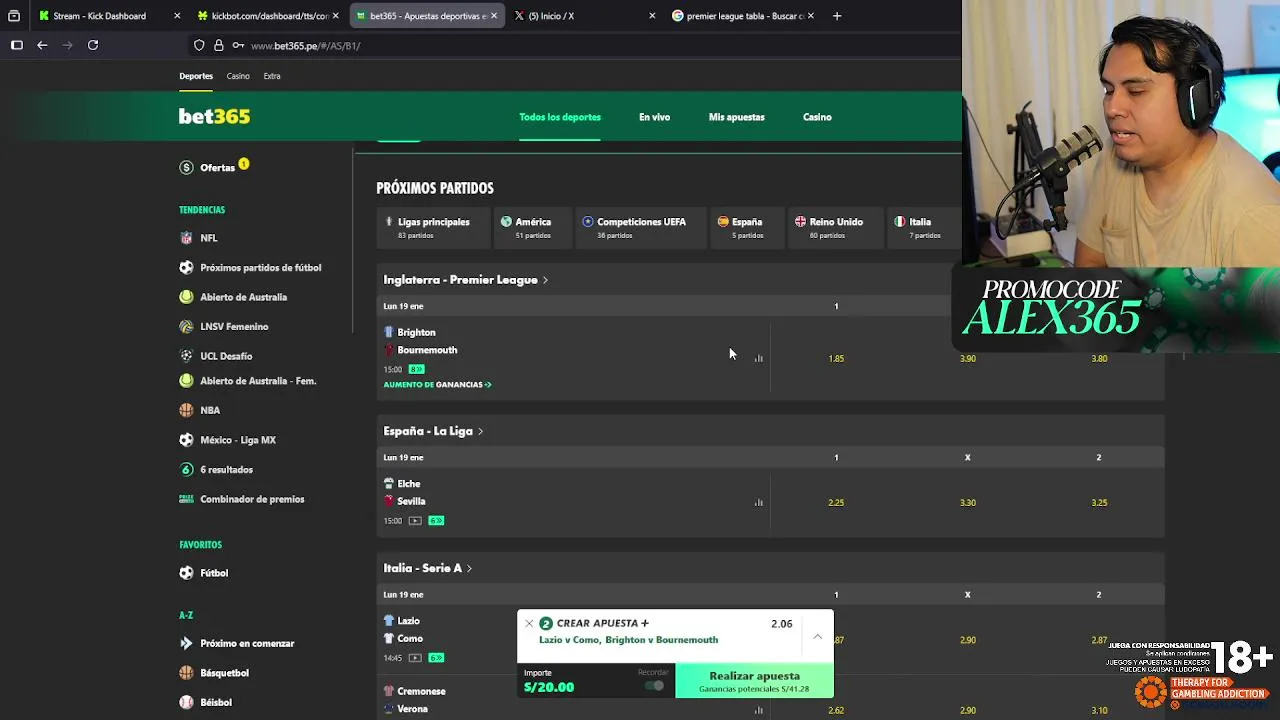Go back with the browser back arrow
Viewport: 1280px width, 720px height.
point(42,45)
